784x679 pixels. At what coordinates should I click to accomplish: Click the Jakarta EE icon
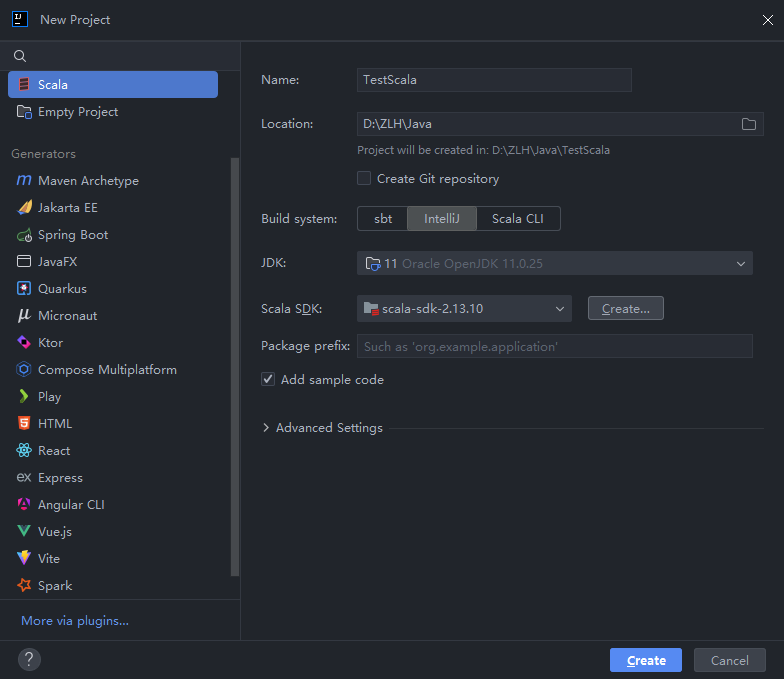pyautogui.click(x=24, y=207)
